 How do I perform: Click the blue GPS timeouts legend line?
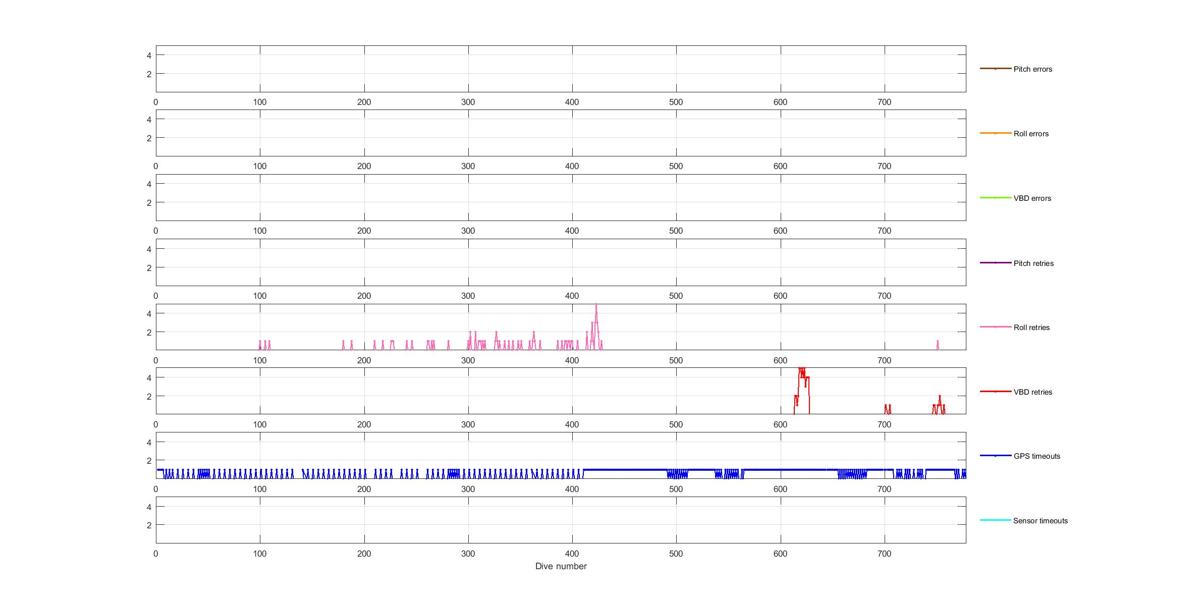[995, 456]
